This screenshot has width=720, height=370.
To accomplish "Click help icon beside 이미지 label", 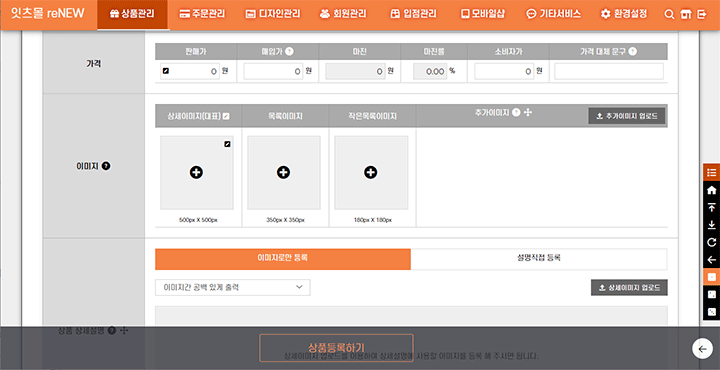I will (106, 166).
